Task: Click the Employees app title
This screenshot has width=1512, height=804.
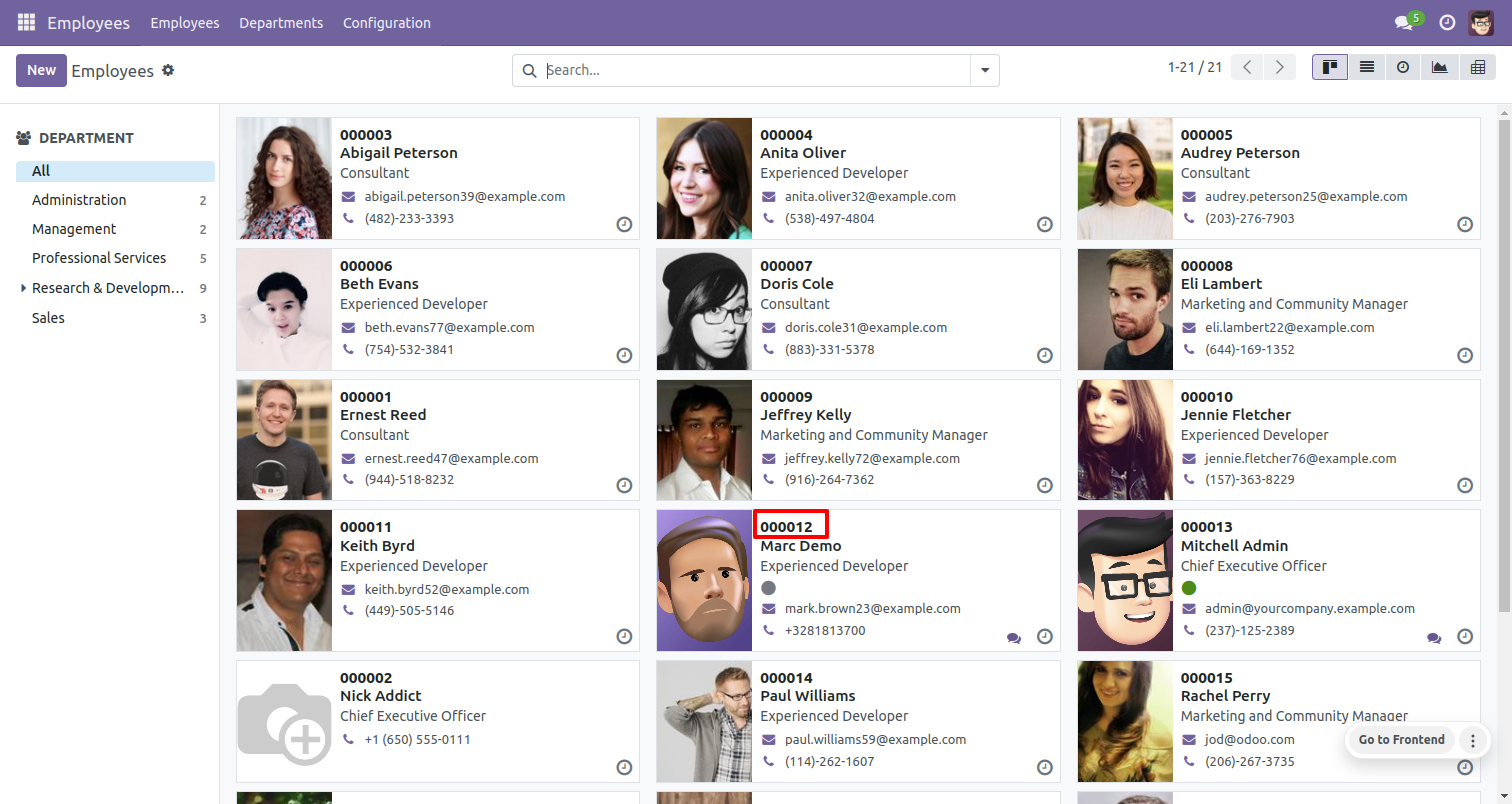Action: click(x=88, y=22)
